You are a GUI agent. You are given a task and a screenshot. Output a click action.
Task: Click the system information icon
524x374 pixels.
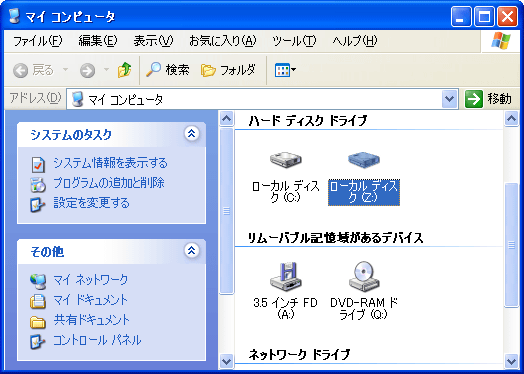click(x=38, y=164)
